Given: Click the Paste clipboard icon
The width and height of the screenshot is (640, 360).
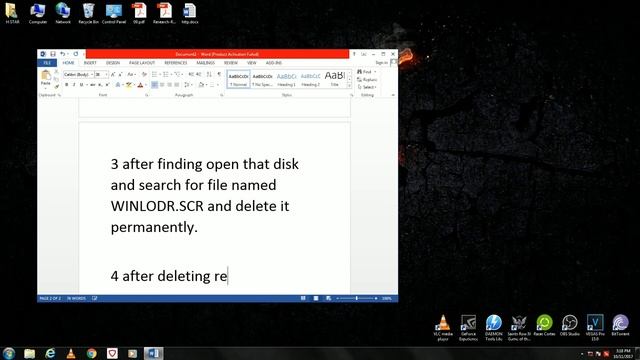Looking at the screenshot, I should (x=46, y=75).
